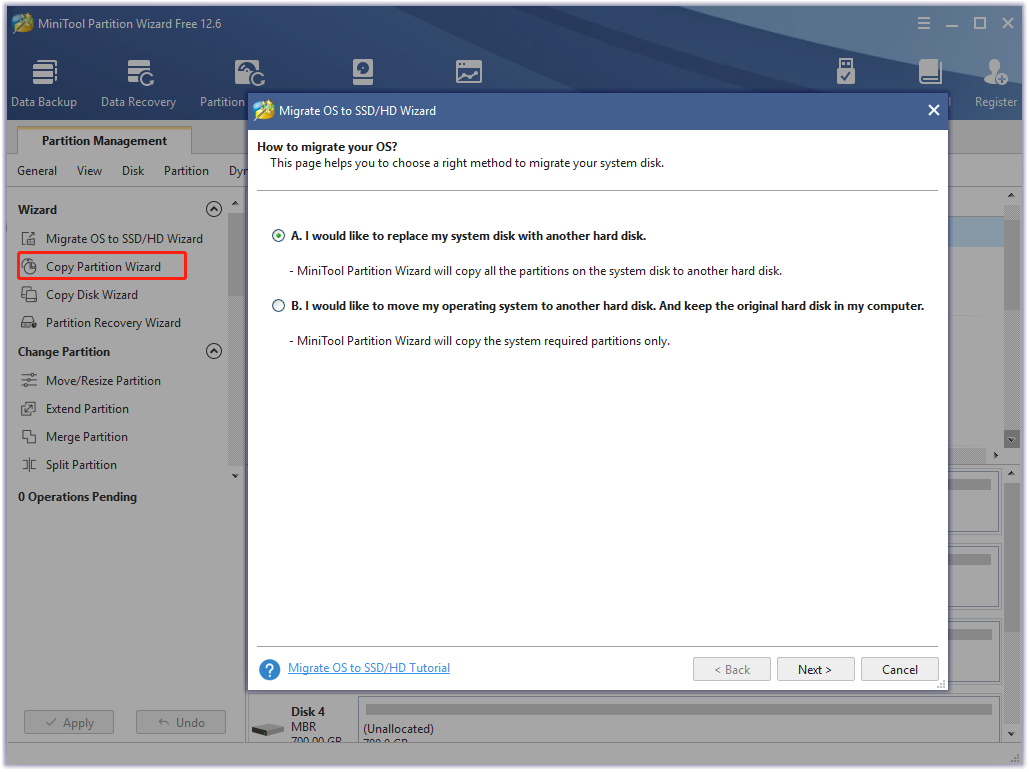Open Data Backup tool in toolbar
The width and height of the screenshot is (1029, 772).
(44, 83)
